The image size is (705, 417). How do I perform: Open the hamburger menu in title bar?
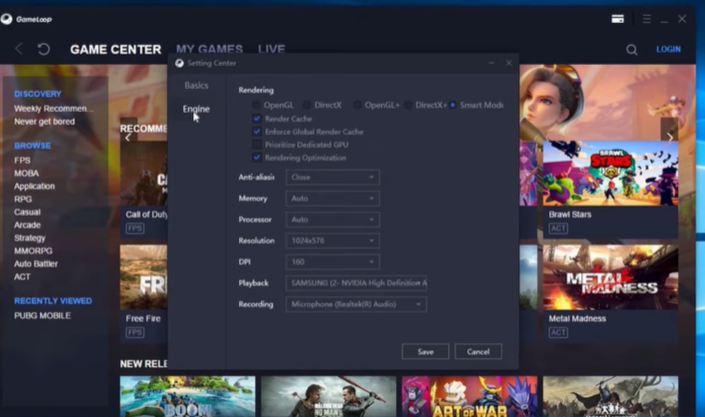(647, 19)
